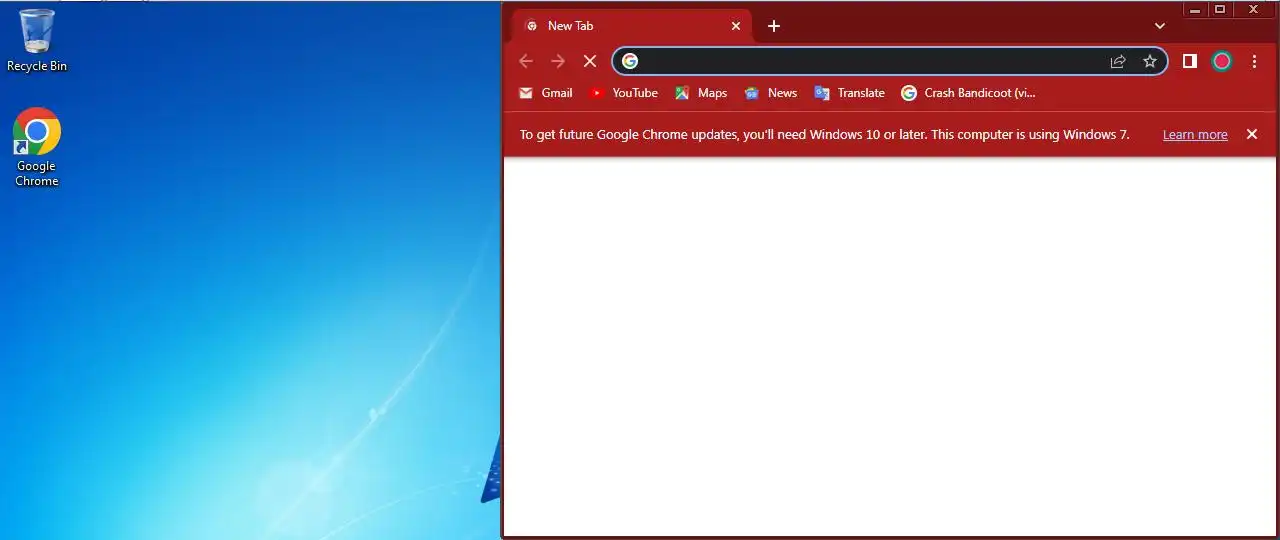
Task: Open the Recycle Bin desktop icon
Action: click(37, 40)
